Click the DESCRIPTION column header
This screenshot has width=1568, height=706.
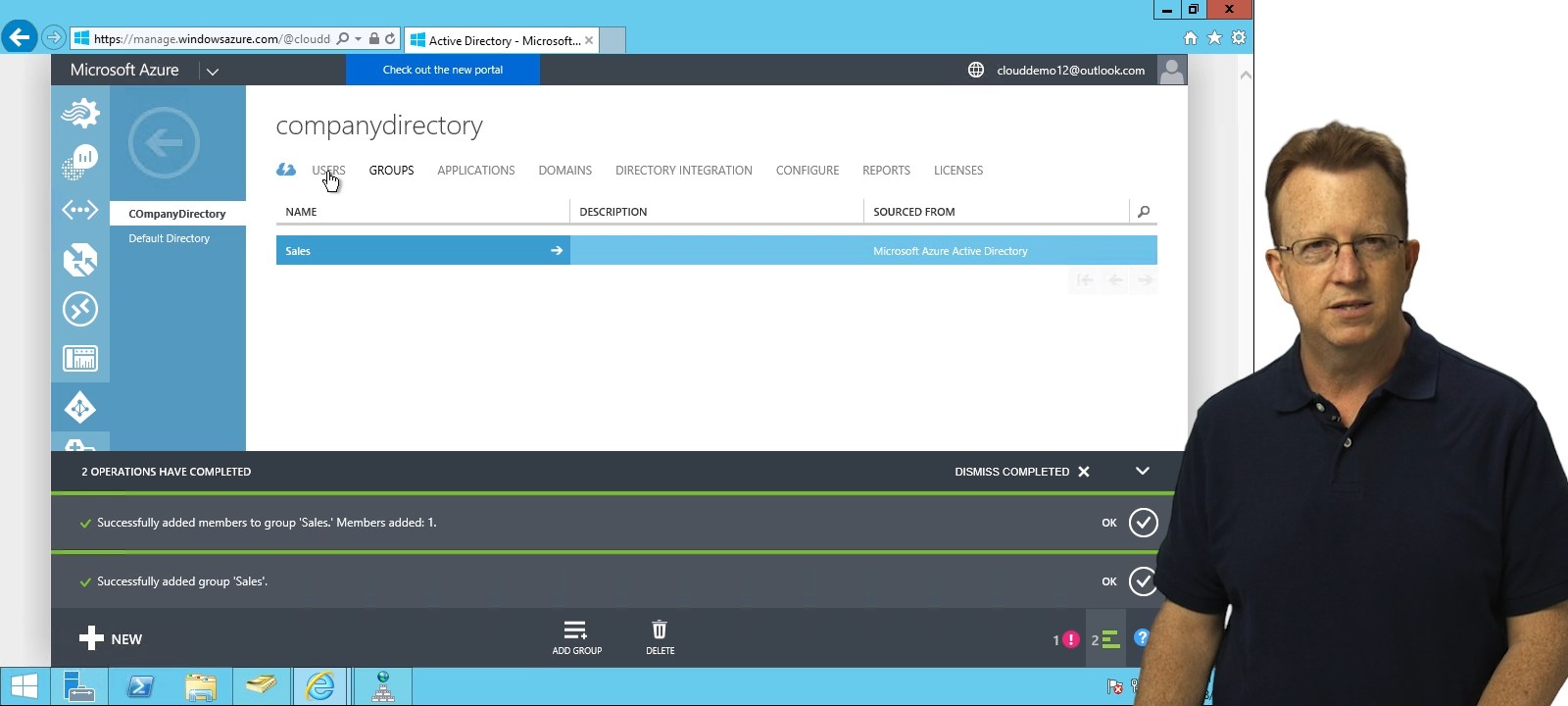point(613,212)
